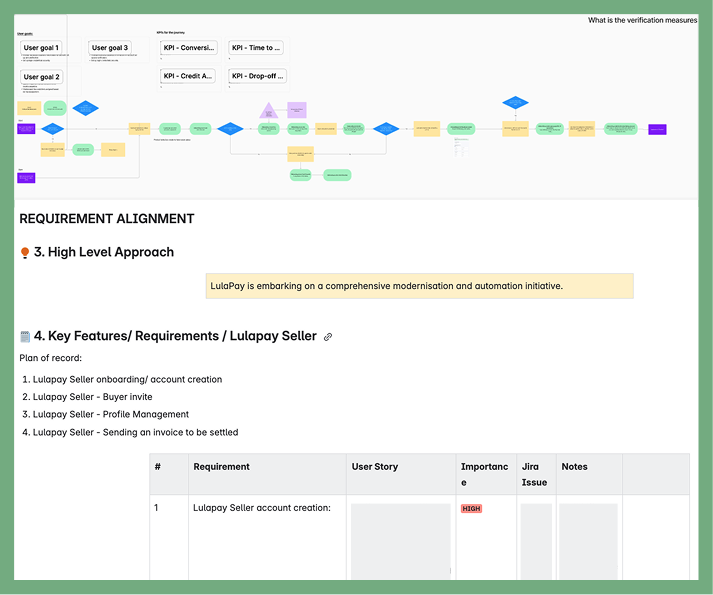This screenshot has height=595, width=713.
Task: Select the purple triangle shape in the flowchart
Action: click(x=269, y=111)
